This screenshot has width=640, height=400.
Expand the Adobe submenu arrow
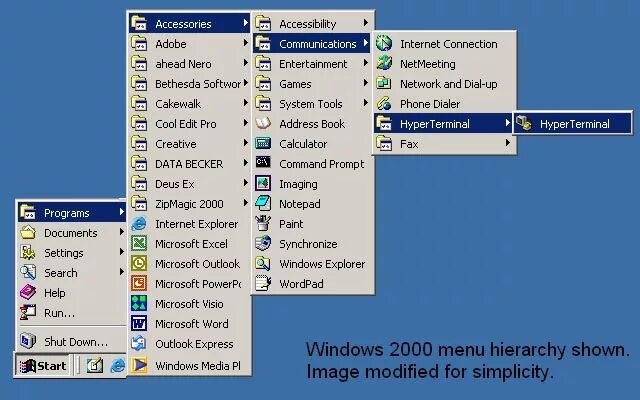point(245,42)
